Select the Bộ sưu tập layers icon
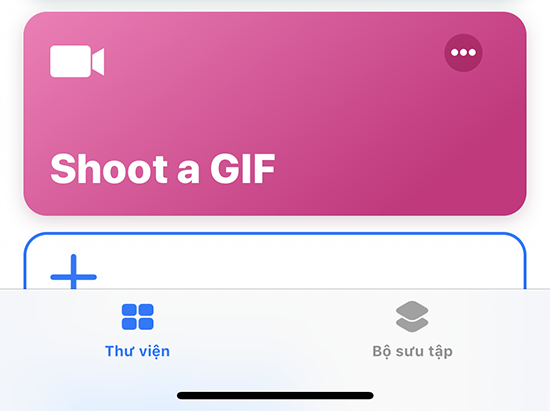 pyautogui.click(x=412, y=316)
